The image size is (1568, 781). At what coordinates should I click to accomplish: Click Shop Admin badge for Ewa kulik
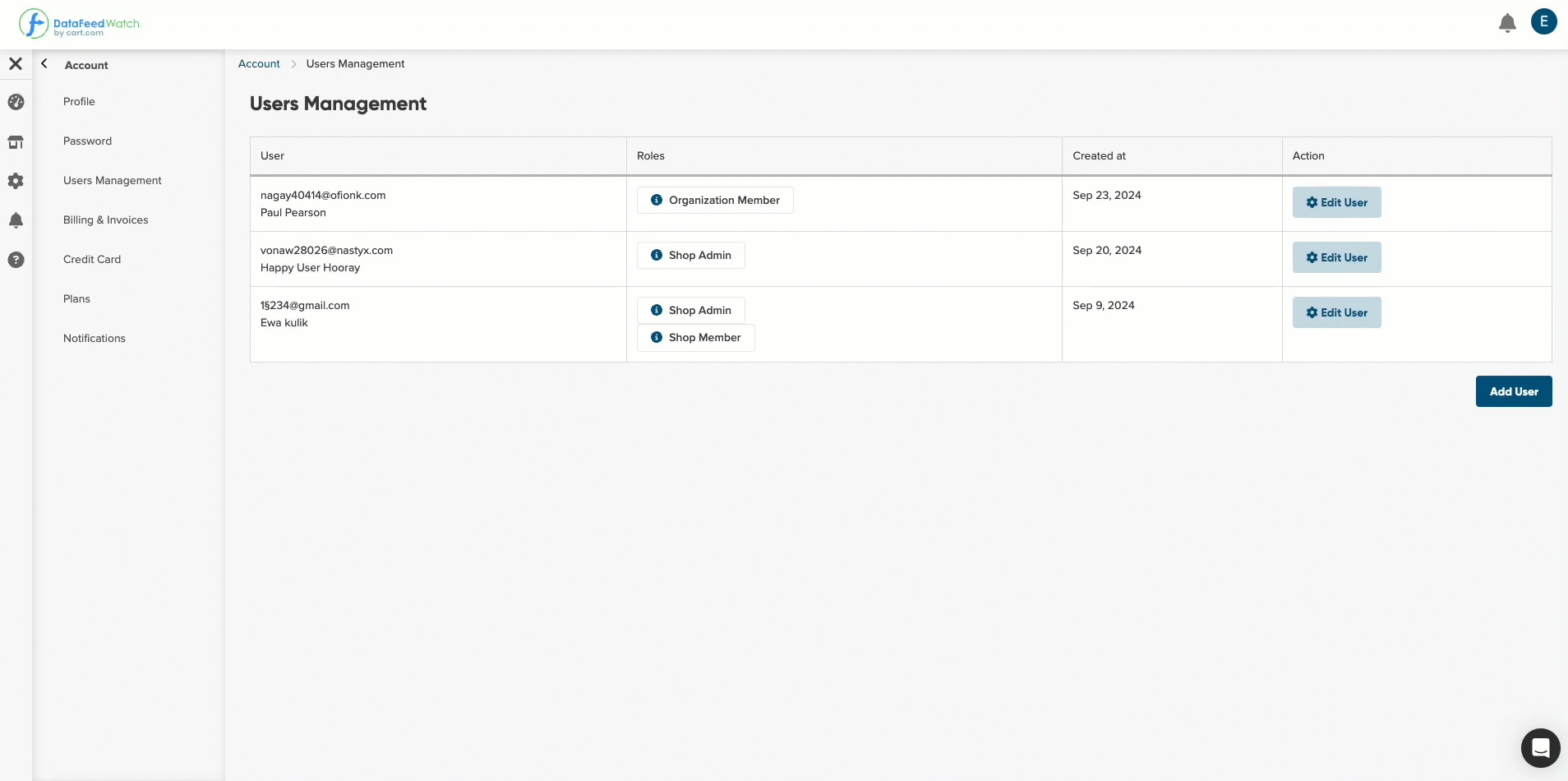coord(690,310)
